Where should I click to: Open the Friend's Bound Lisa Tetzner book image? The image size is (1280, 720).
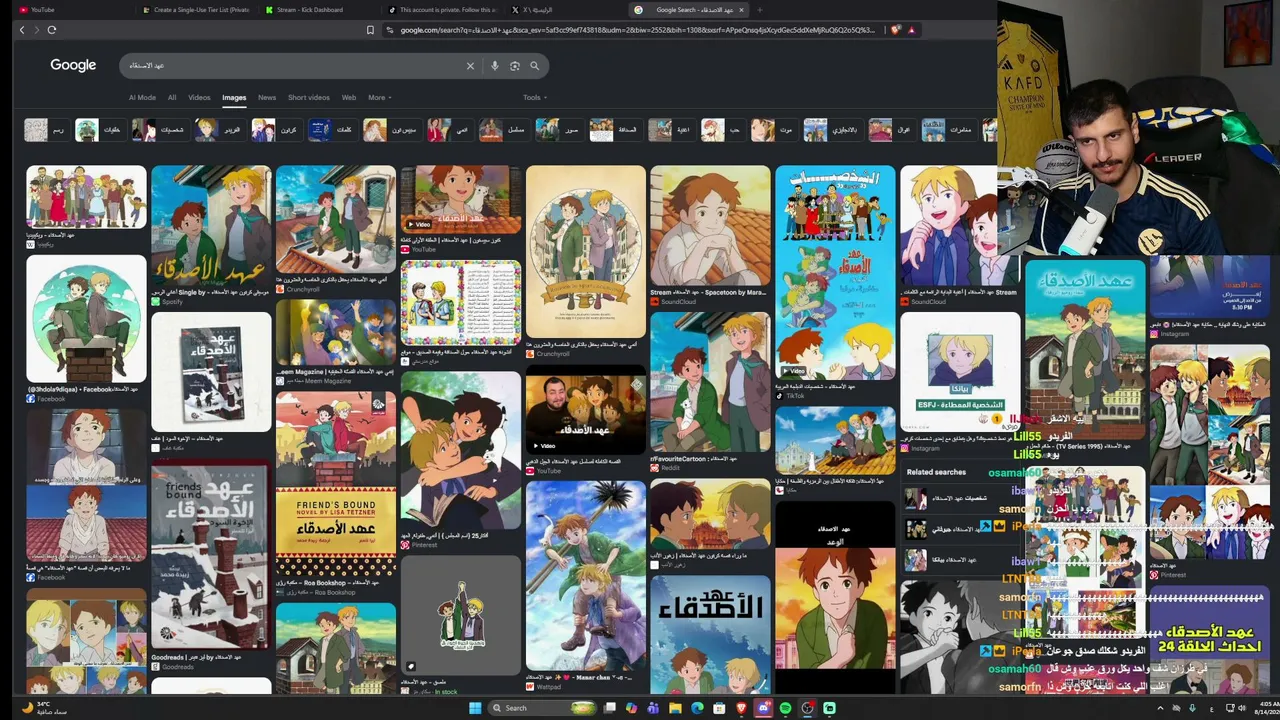pyautogui.click(x=336, y=486)
